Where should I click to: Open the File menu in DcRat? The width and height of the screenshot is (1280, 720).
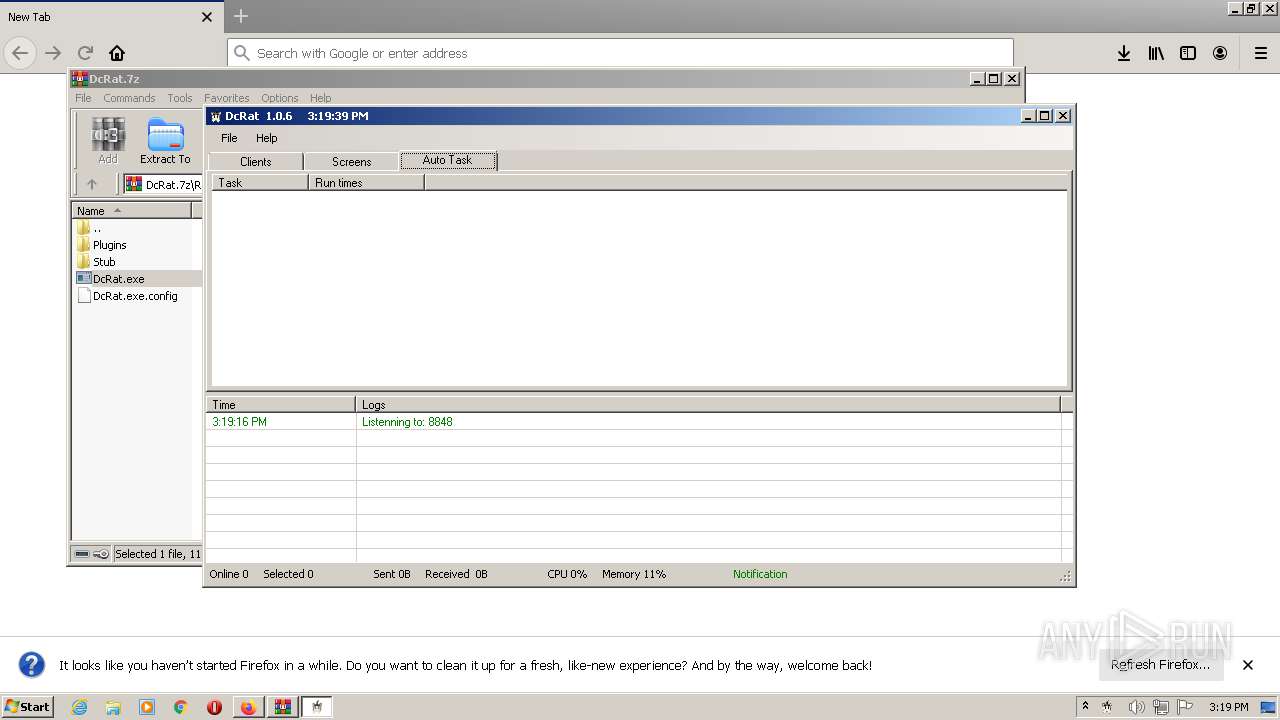click(229, 138)
